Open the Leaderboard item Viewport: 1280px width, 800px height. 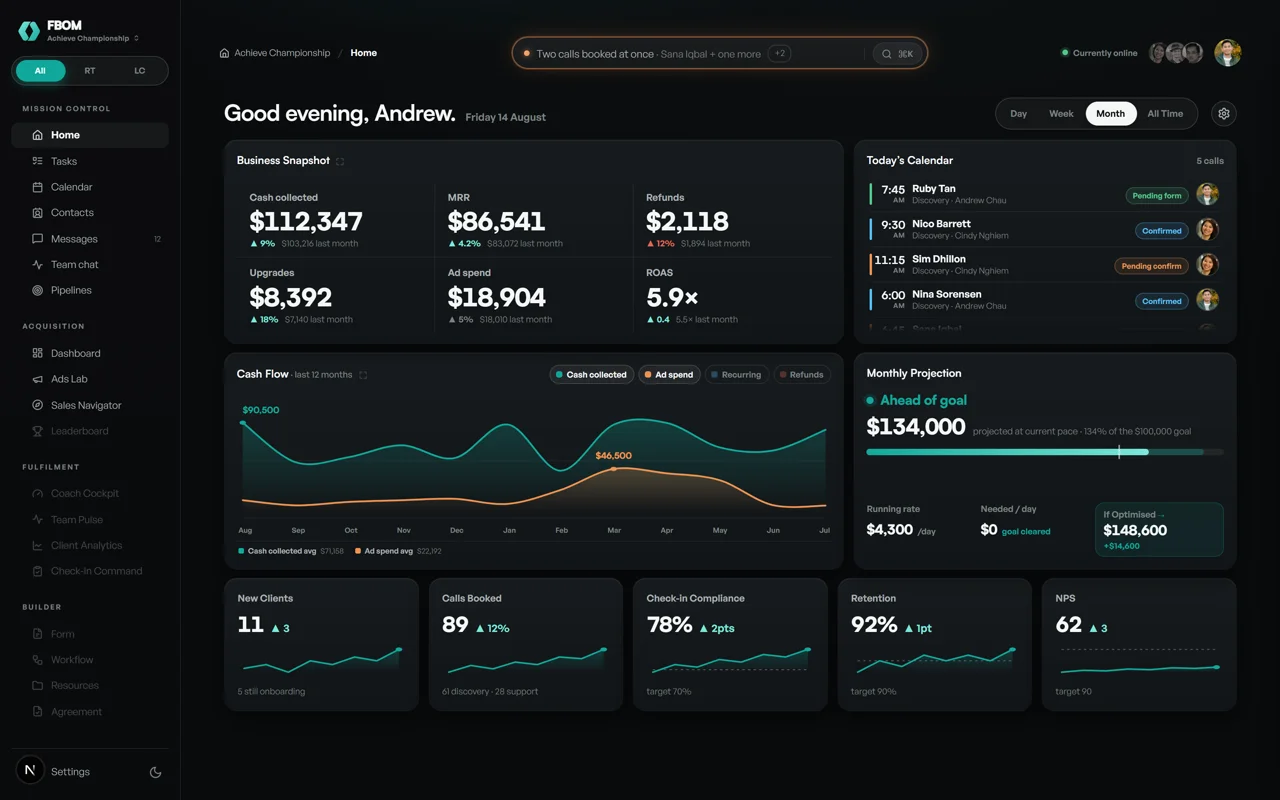pyautogui.click(x=90, y=431)
